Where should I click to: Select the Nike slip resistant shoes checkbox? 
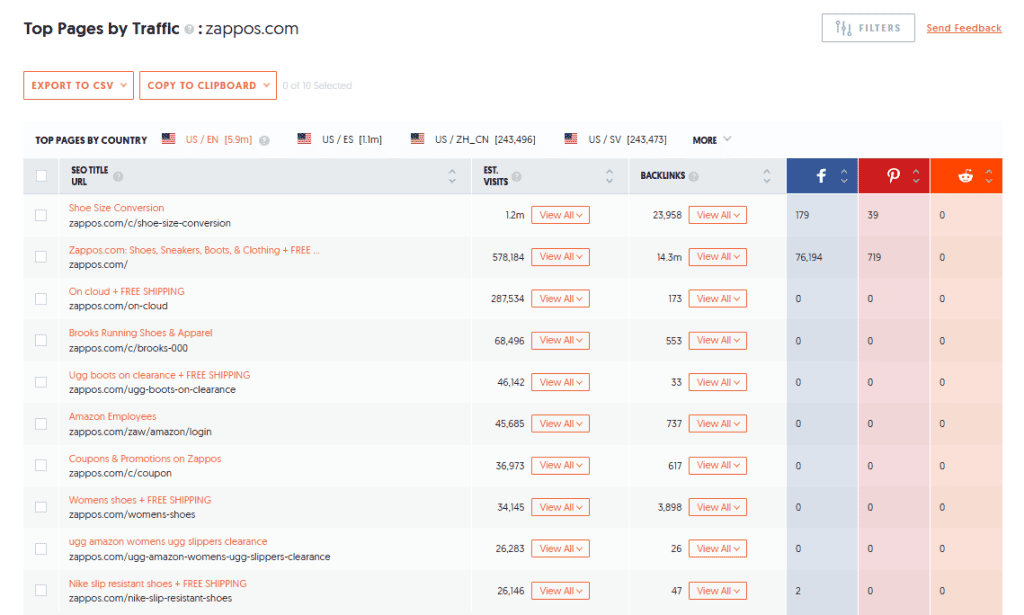[x=41, y=590]
